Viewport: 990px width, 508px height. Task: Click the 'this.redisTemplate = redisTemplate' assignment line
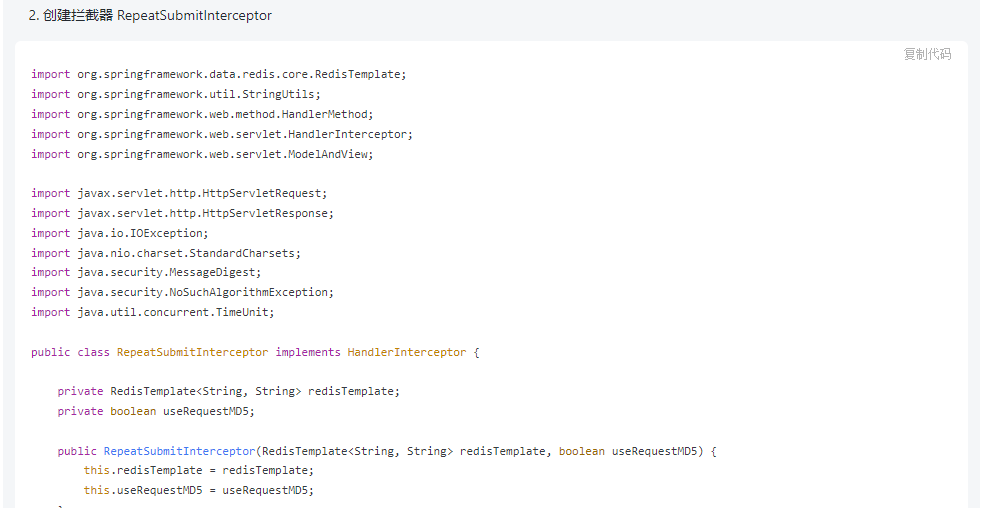[x=198, y=470]
